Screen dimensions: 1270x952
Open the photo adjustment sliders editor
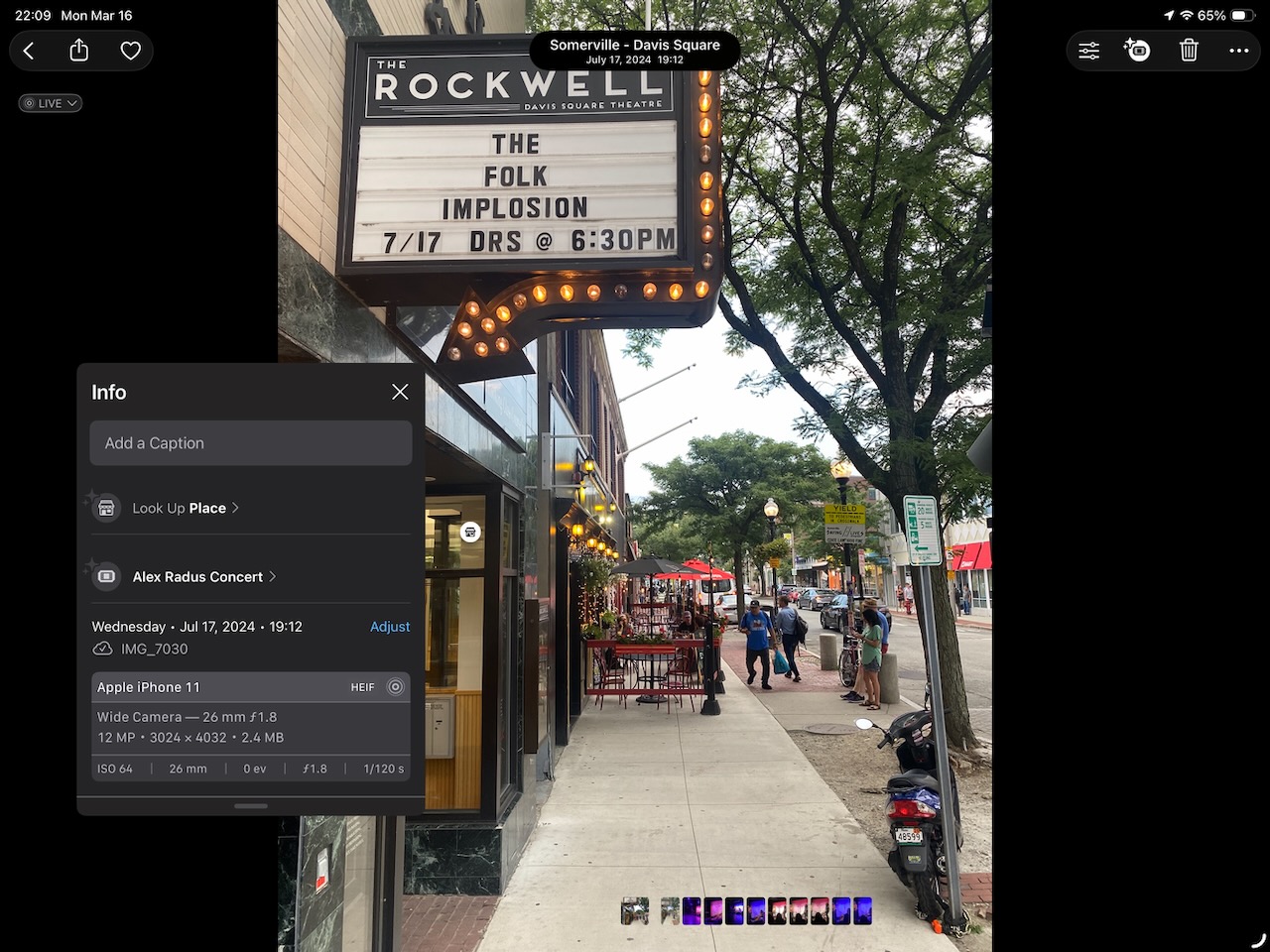(x=1088, y=50)
